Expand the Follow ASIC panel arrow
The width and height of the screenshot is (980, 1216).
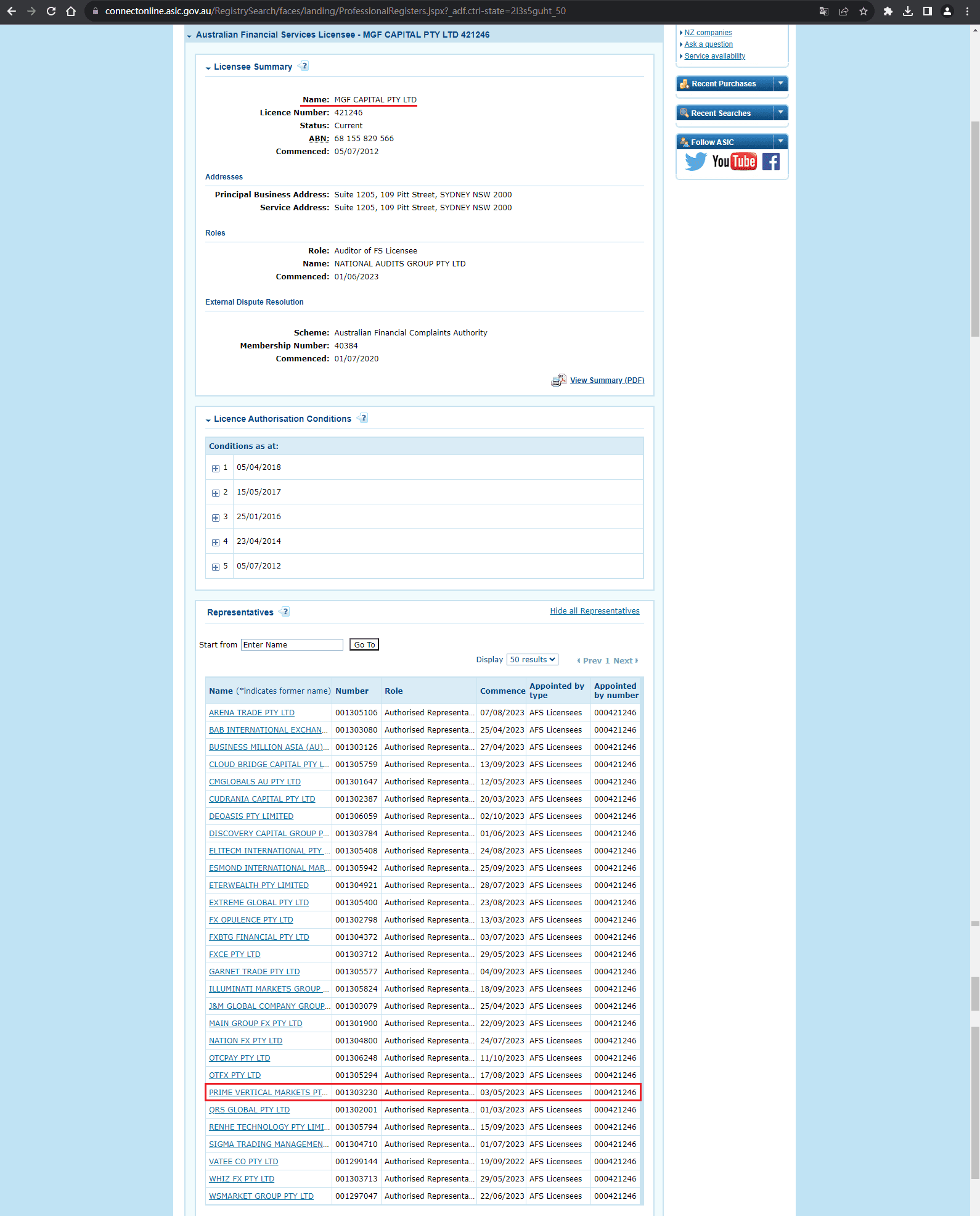click(780, 142)
